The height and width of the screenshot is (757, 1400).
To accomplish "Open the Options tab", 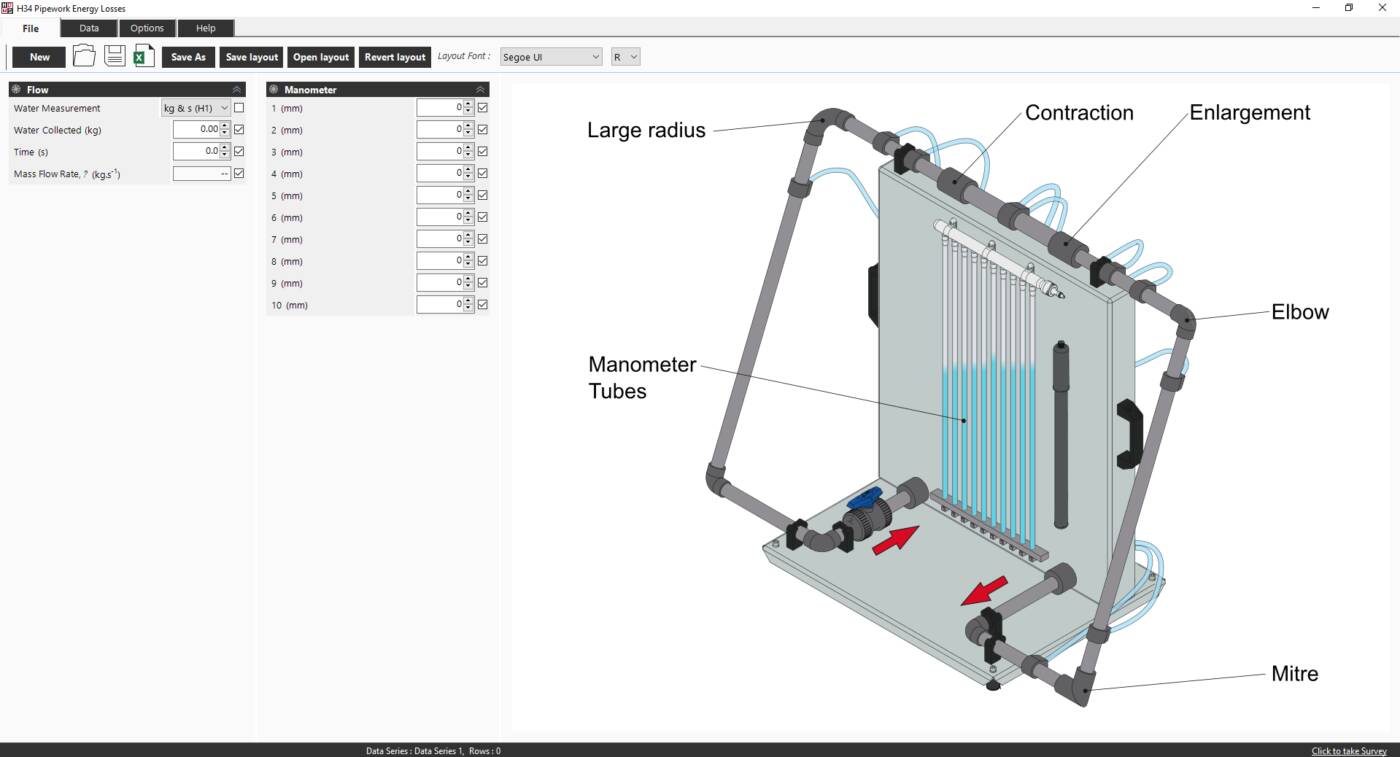I will click(147, 28).
